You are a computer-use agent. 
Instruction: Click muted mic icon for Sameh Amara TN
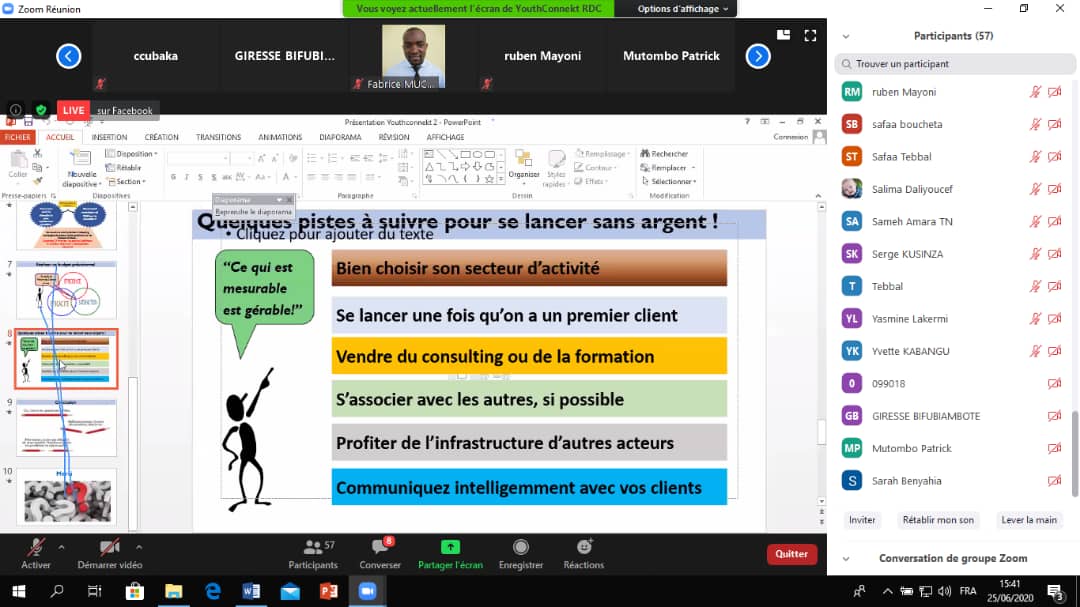(x=1035, y=221)
